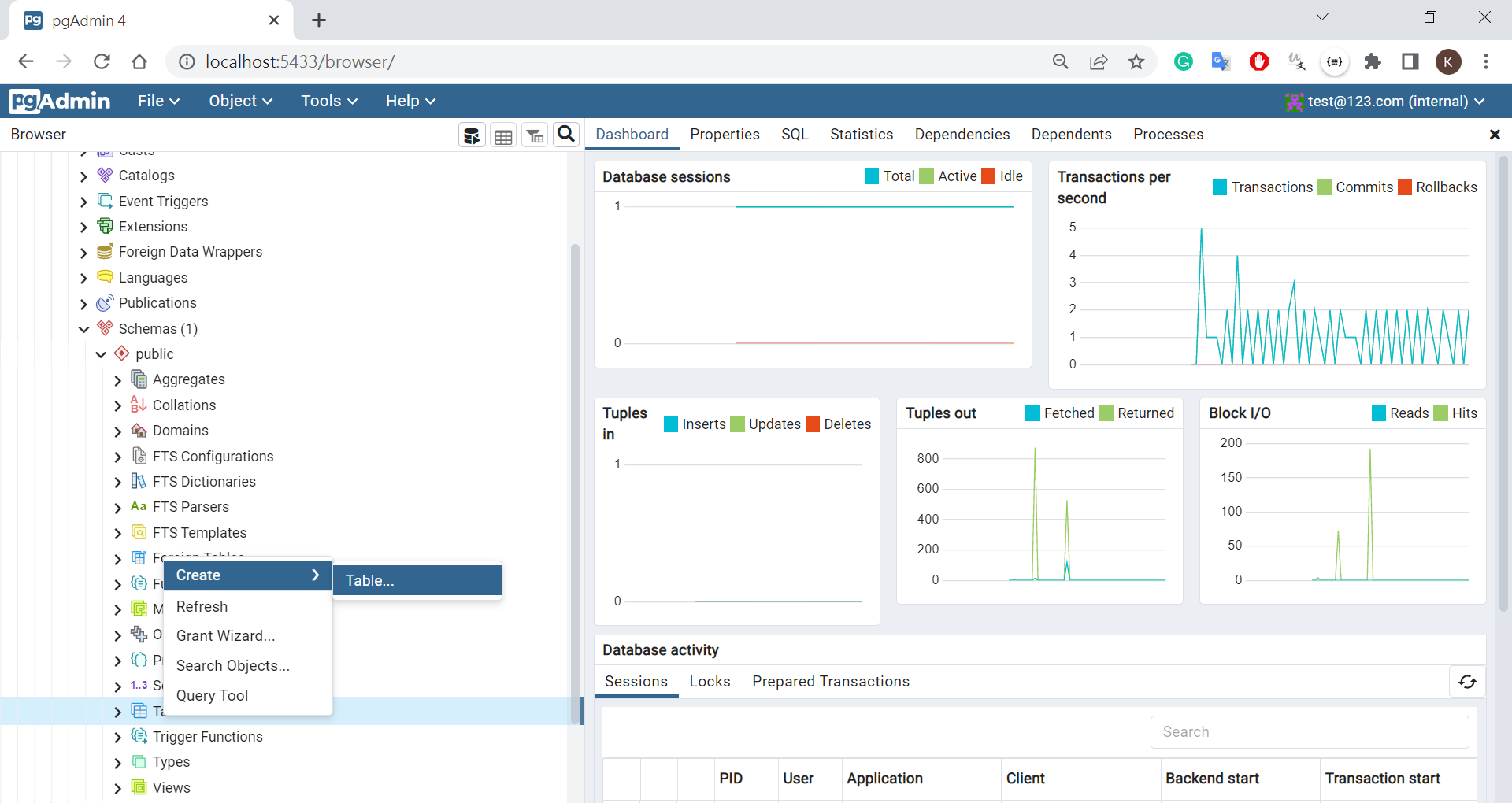1512x803 pixels.
Task: Collapse the Schemas (1) tree node
Action: 84,329
